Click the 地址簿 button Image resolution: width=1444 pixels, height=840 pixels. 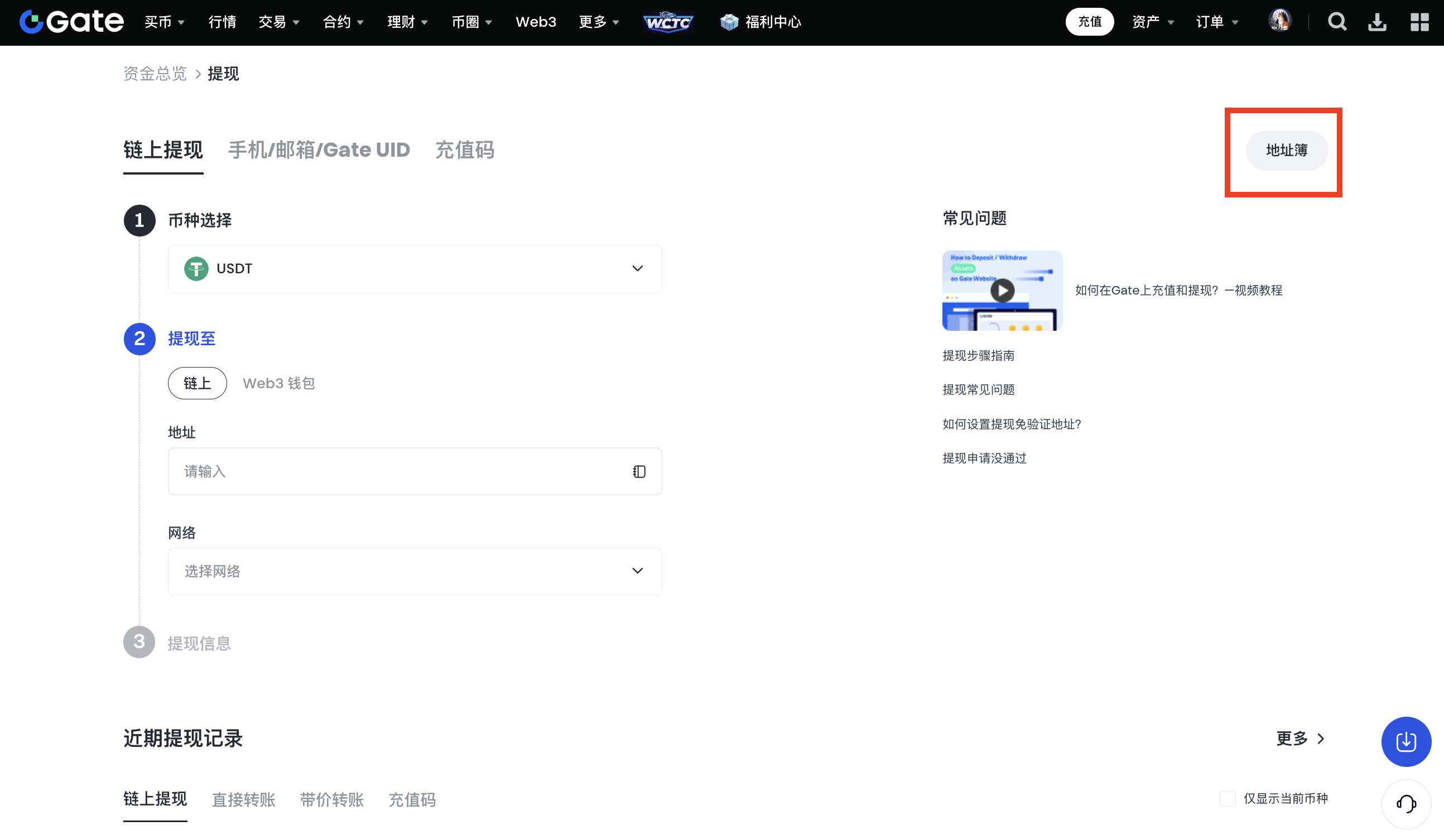pyautogui.click(x=1286, y=150)
